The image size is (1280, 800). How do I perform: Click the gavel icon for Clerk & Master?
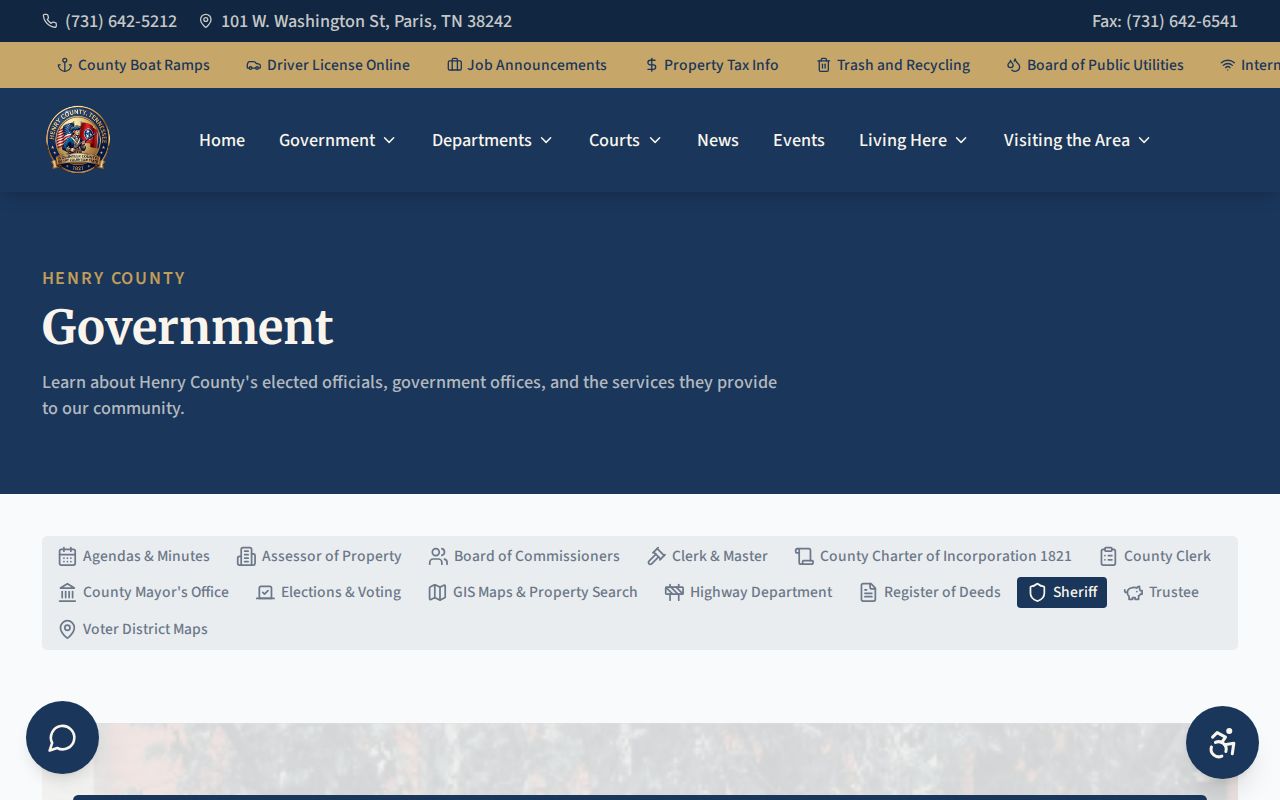click(x=656, y=556)
